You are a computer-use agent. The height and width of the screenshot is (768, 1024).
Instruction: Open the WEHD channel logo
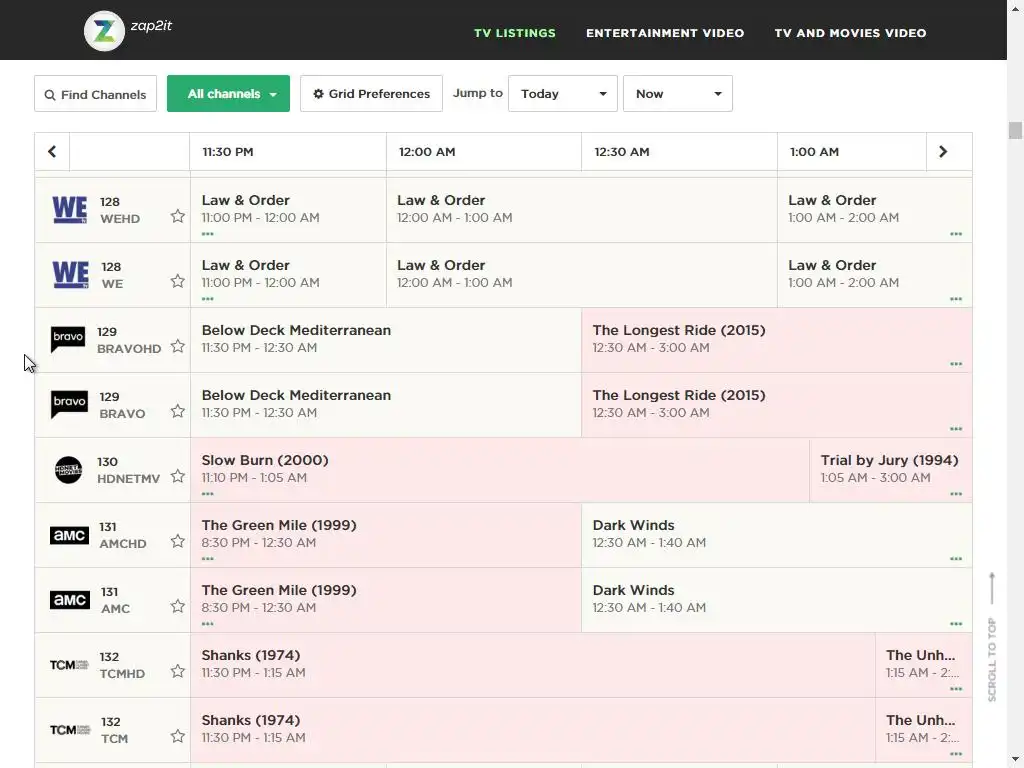(x=69, y=210)
